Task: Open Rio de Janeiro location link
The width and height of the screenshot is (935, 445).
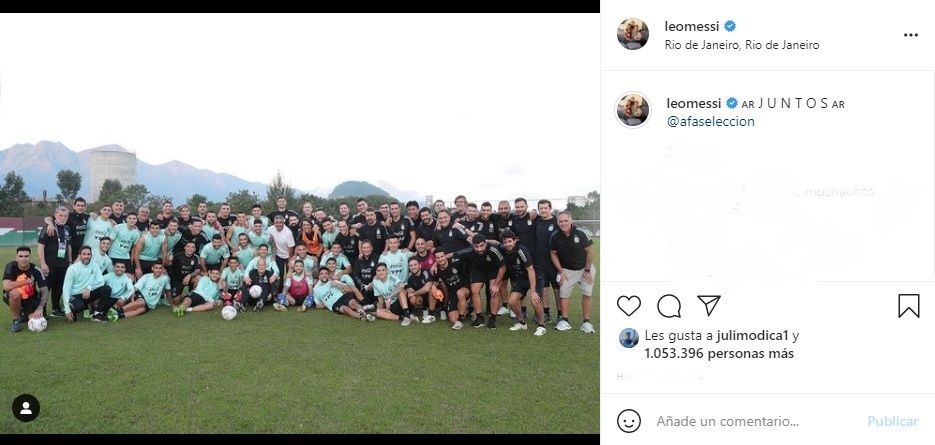Action: click(x=742, y=45)
